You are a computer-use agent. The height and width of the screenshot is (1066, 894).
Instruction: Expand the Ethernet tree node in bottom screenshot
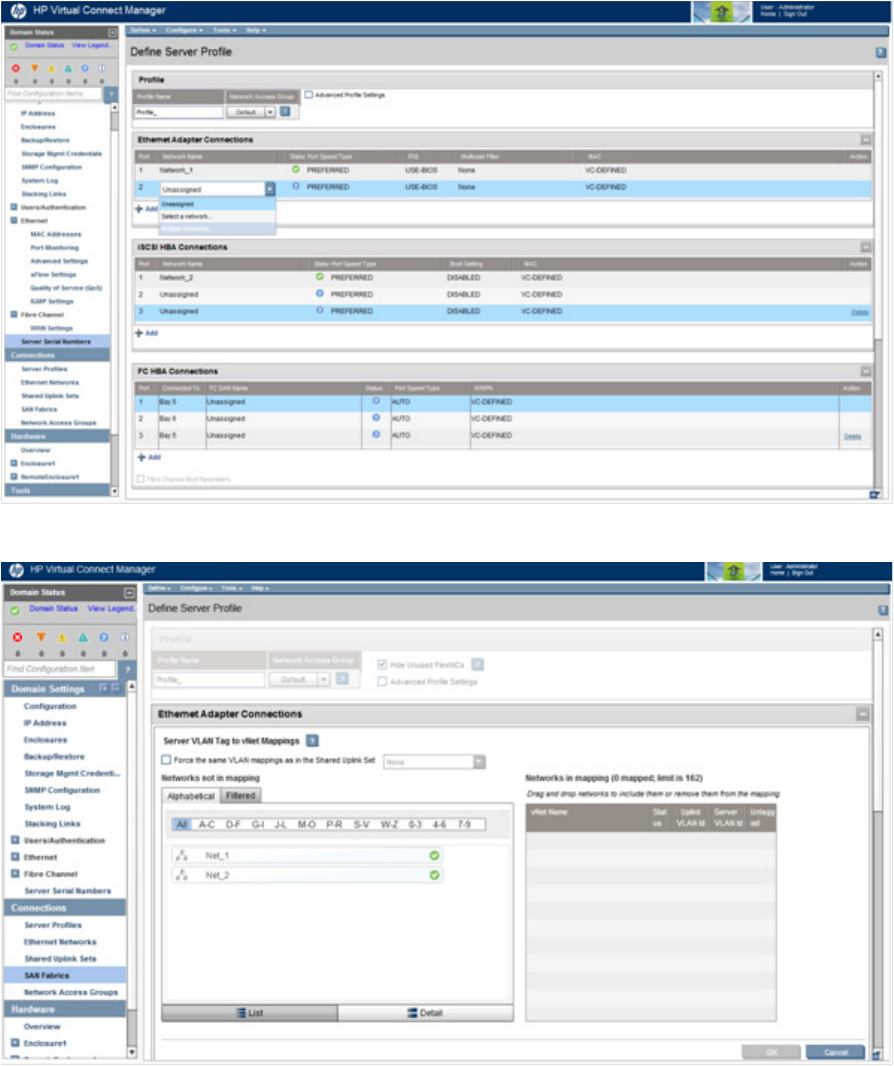[x=15, y=857]
